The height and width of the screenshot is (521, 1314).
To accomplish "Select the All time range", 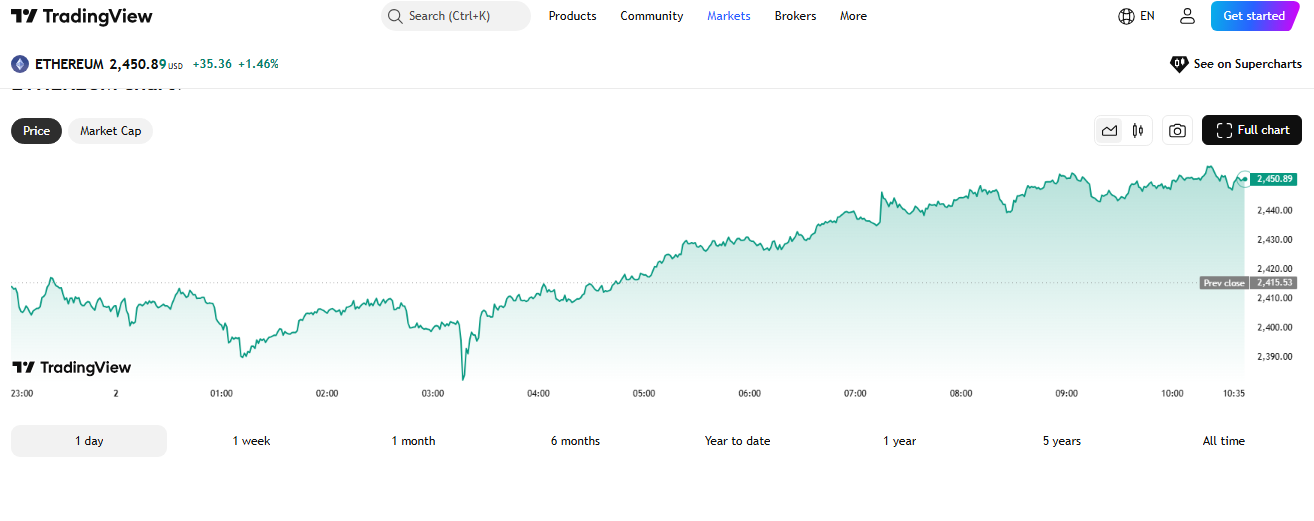I will click(x=1224, y=441).
